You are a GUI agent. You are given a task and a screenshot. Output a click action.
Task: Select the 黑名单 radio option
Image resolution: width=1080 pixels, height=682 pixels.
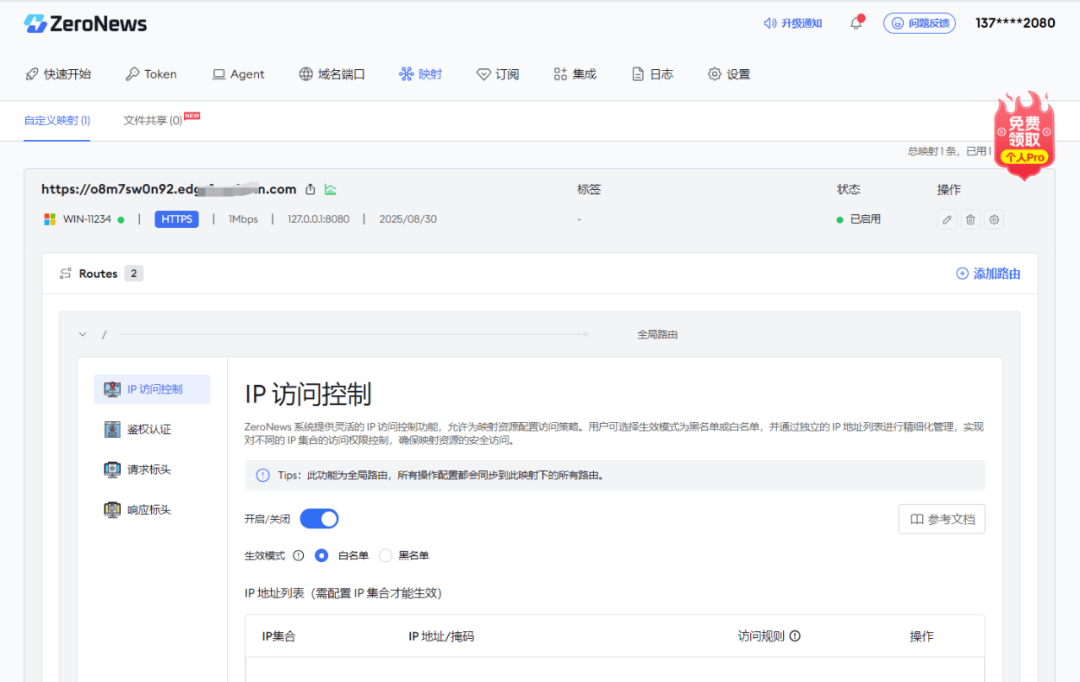[x=386, y=555]
